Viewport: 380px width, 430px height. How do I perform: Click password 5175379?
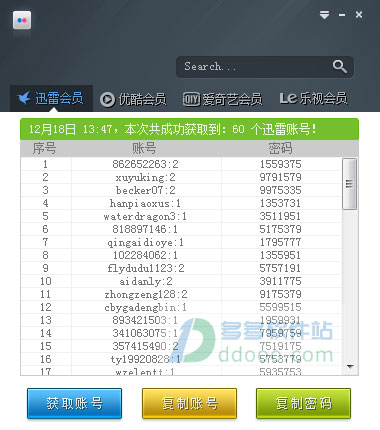[281, 229]
